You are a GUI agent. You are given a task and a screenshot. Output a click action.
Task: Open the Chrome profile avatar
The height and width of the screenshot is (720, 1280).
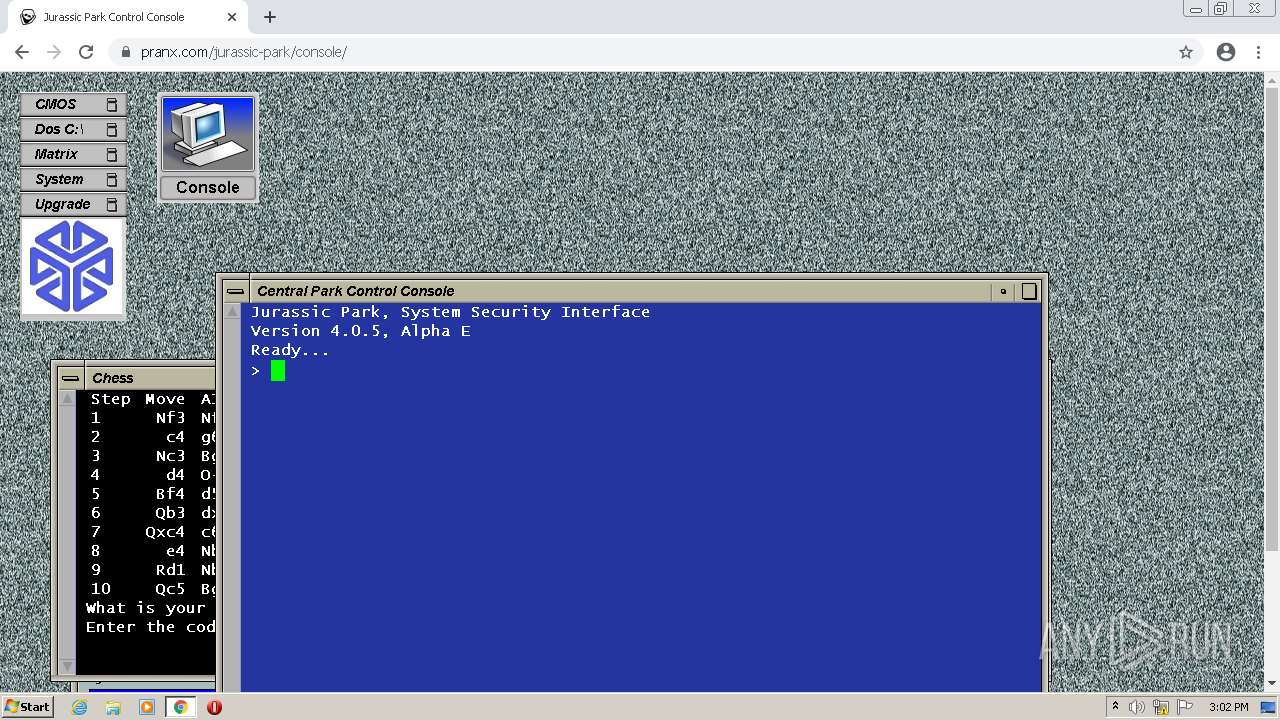(1226, 52)
